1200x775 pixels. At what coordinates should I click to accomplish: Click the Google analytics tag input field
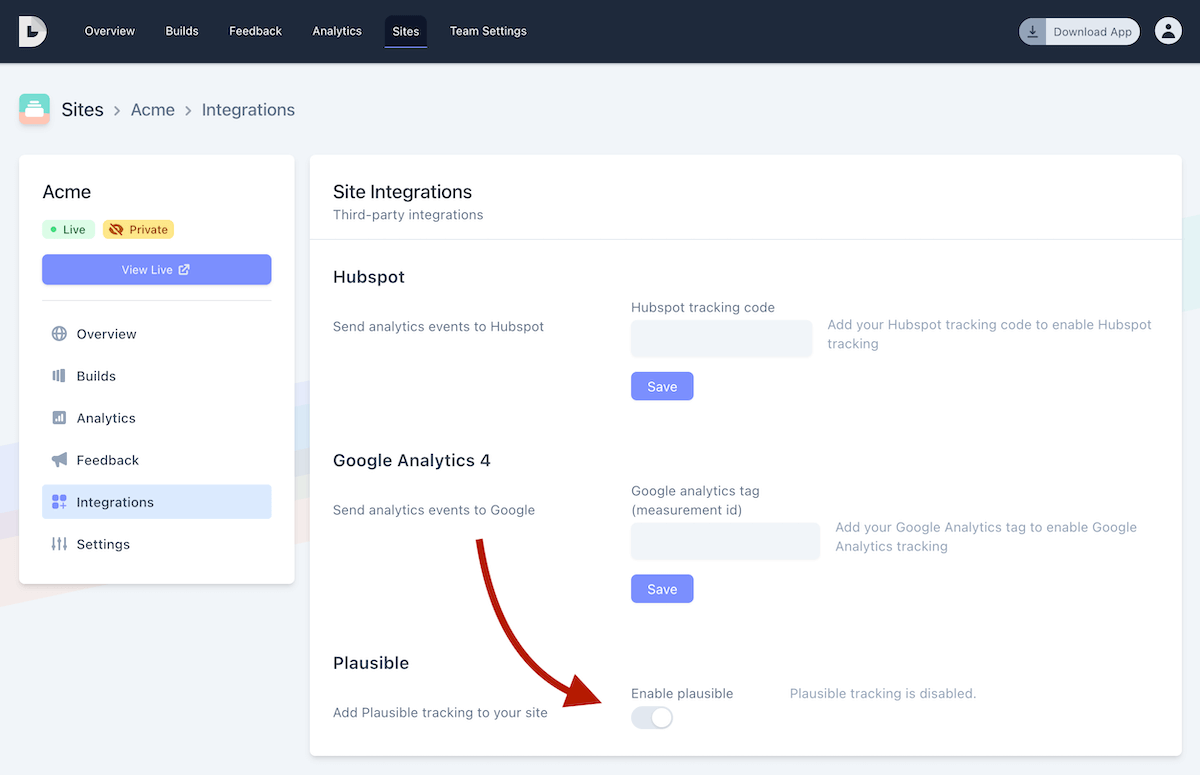(725, 541)
